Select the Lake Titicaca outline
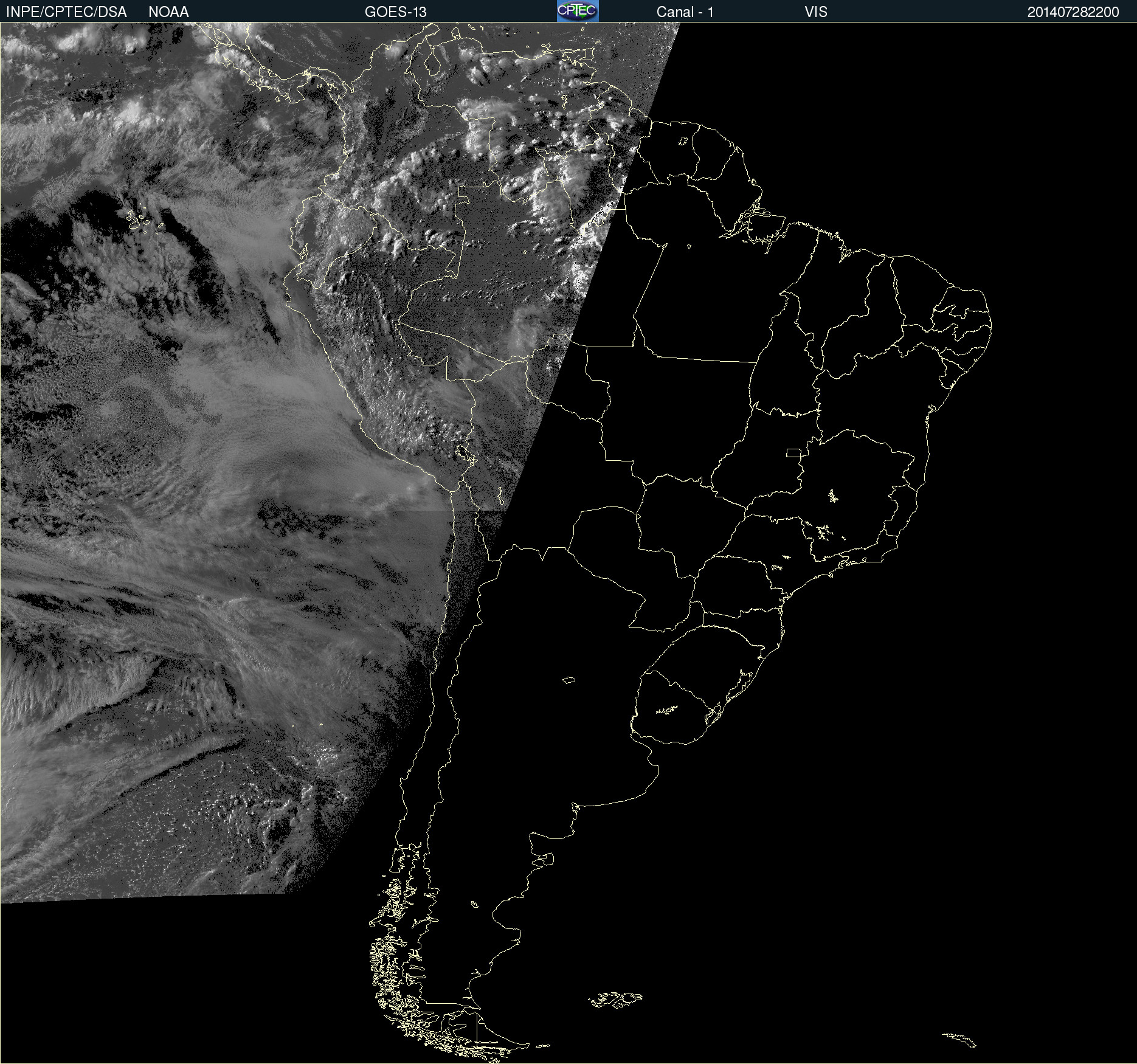This screenshot has height=1064, width=1137. coord(465,453)
